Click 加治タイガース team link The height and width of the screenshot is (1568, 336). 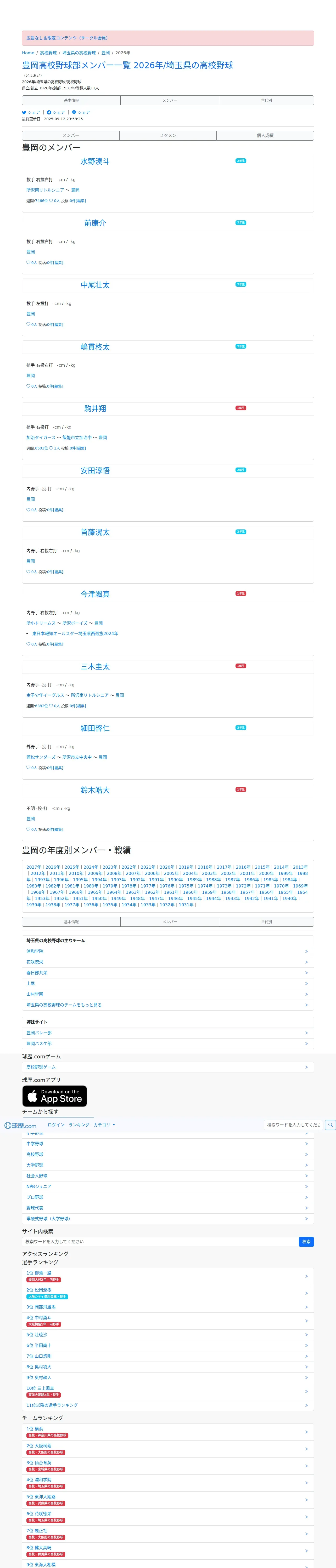tap(41, 438)
